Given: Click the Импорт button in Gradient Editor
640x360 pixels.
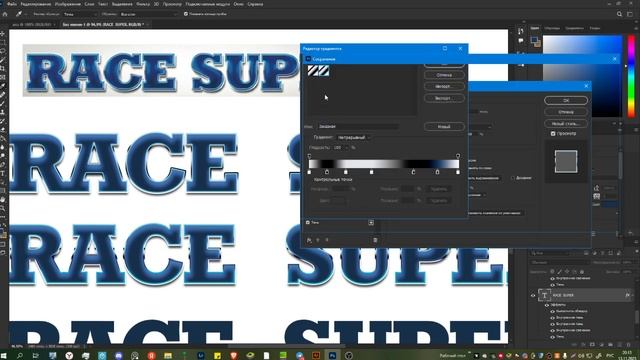Looking at the screenshot, I should [x=444, y=87].
